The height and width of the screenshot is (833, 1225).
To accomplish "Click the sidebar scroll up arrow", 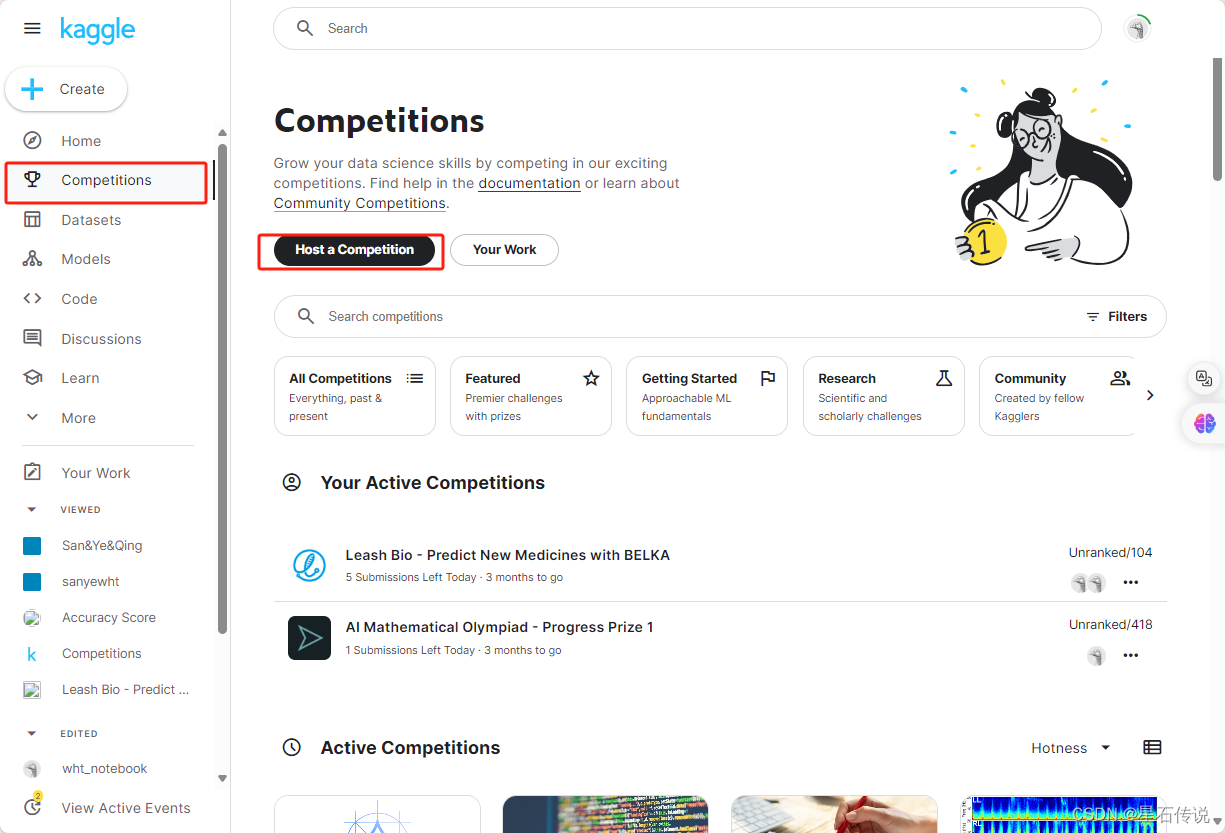I will 222,133.
